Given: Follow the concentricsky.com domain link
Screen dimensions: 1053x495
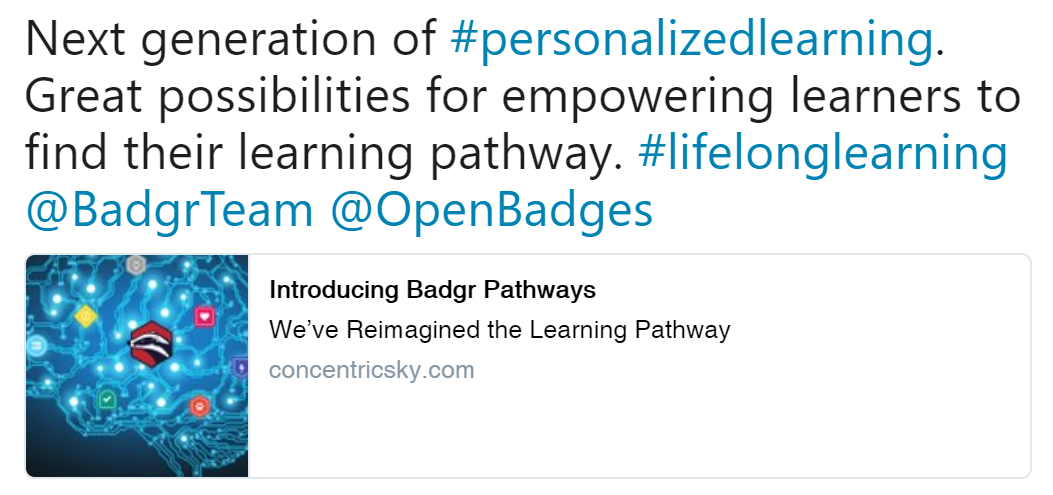Looking at the screenshot, I should [371, 369].
